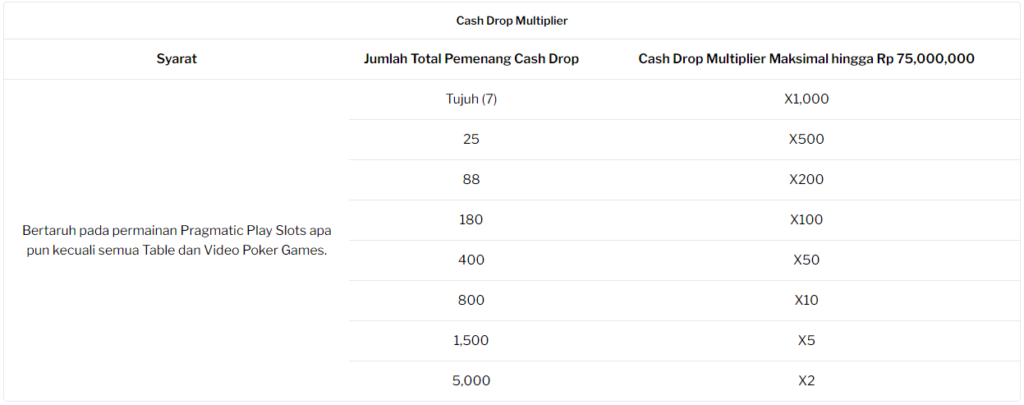Click the X200 multiplier value
The height and width of the screenshot is (405, 1024).
click(807, 180)
